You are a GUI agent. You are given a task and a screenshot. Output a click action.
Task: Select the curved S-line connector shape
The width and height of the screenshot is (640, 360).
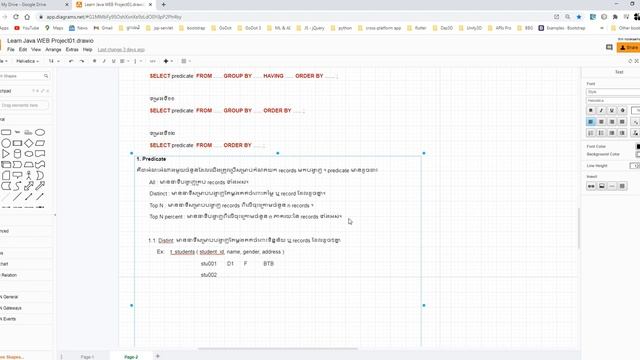pyautogui.click(x=17, y=186)
